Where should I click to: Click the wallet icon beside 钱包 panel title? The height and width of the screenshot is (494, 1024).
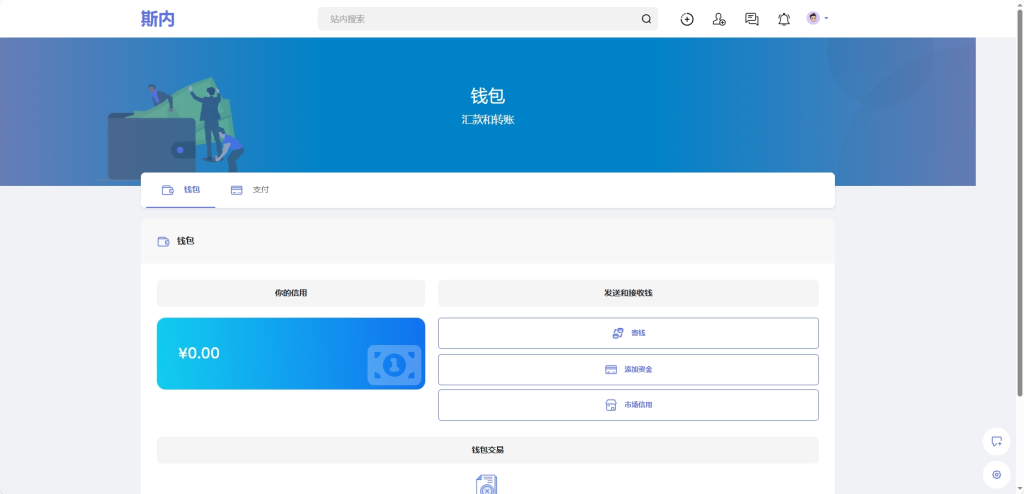(163, 242)
